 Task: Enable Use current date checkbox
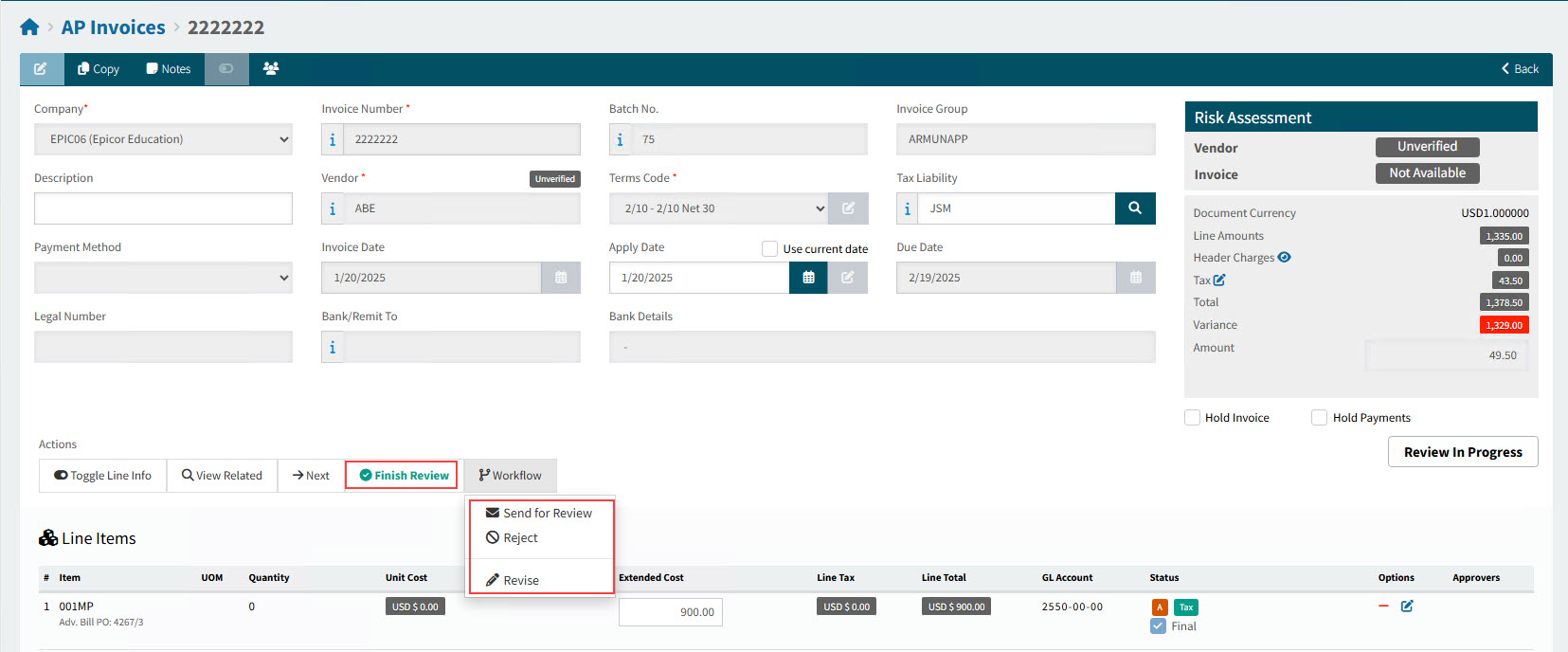pyautogui.click(x=769, y=248)
